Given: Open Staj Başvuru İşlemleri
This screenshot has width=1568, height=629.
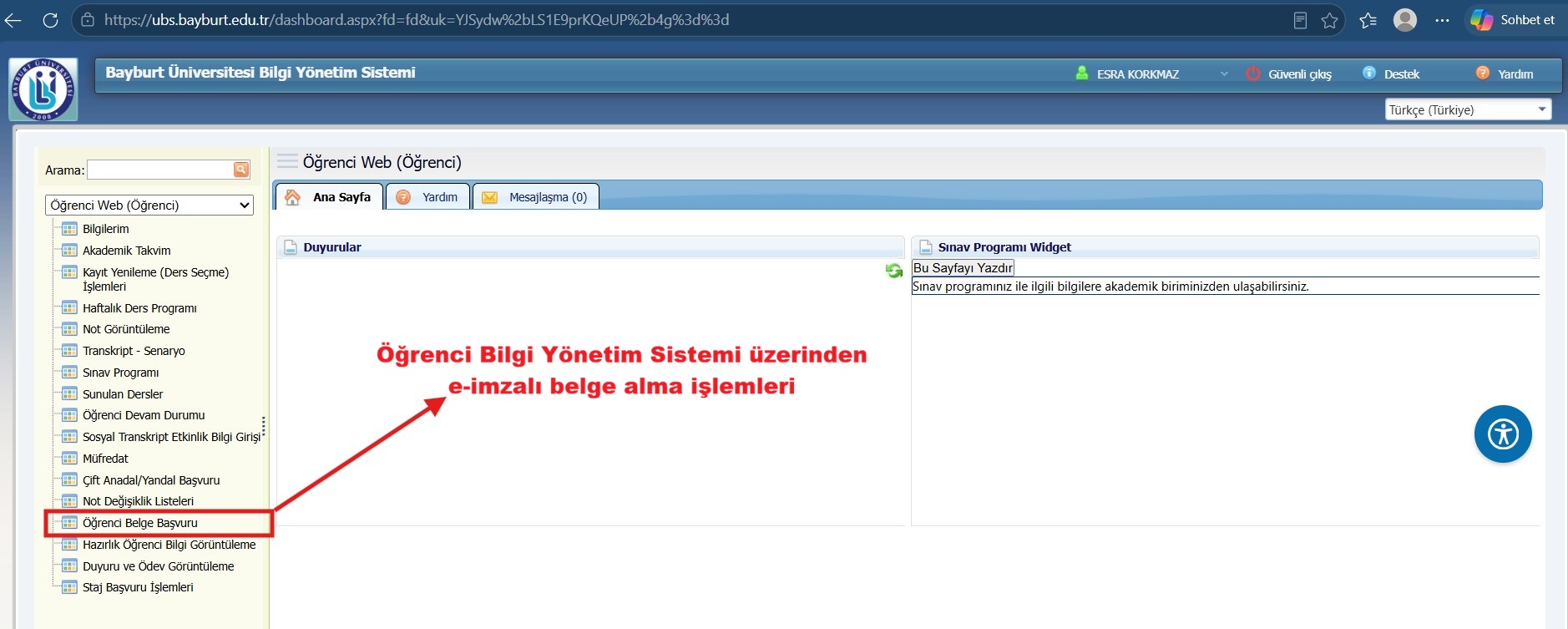Looking at the screenshot, I should [x=138, y=587].
